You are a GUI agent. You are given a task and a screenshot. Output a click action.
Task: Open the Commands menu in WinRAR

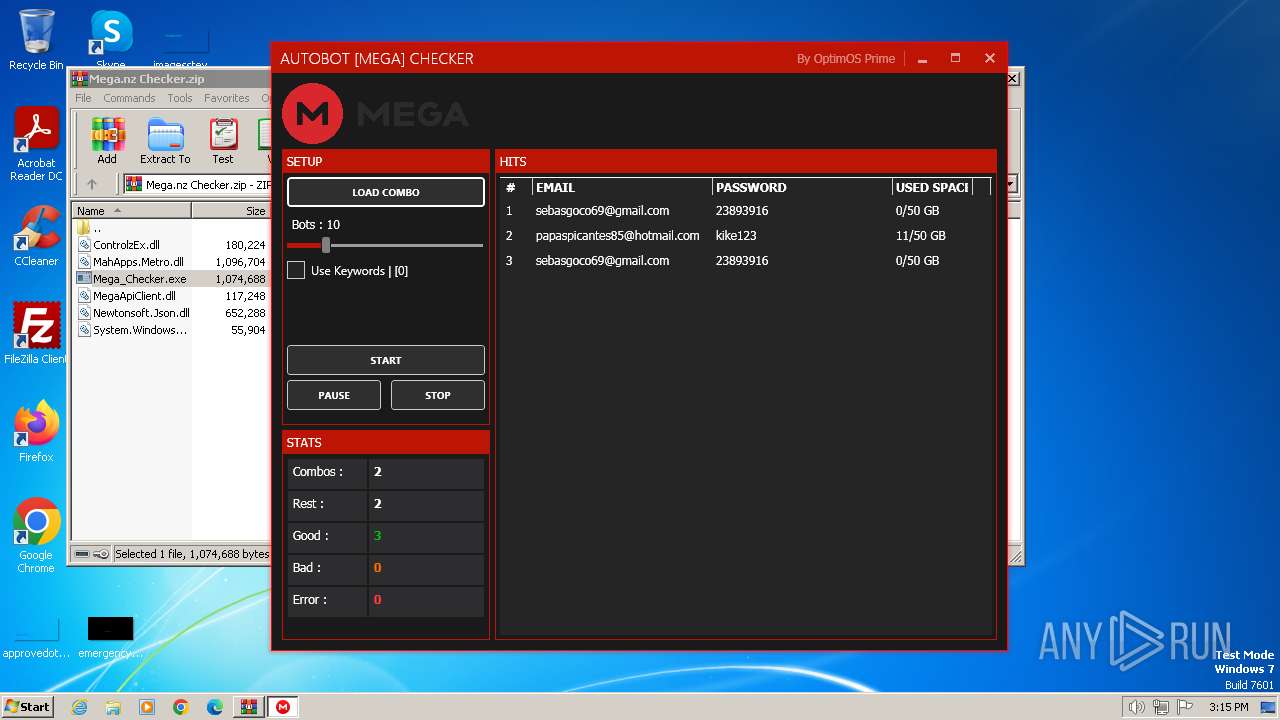tap(129, 98)
